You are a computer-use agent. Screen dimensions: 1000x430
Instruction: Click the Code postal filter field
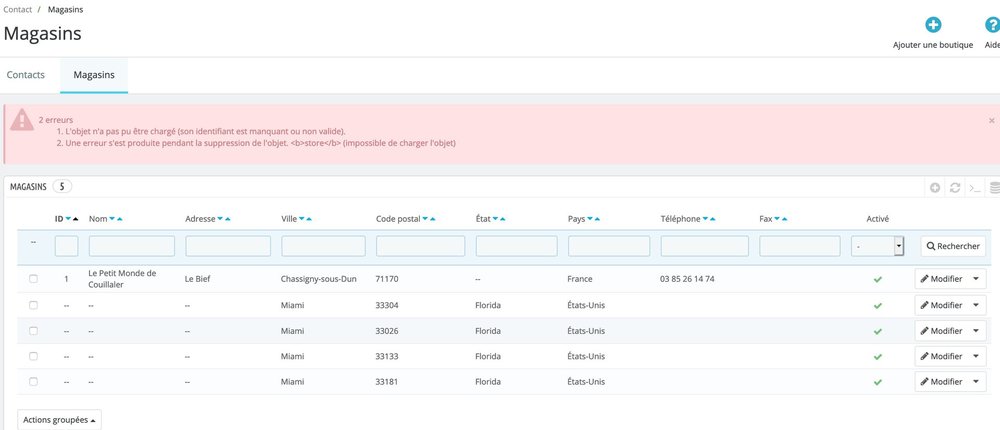pyautogui.click(x=420, y=246)
